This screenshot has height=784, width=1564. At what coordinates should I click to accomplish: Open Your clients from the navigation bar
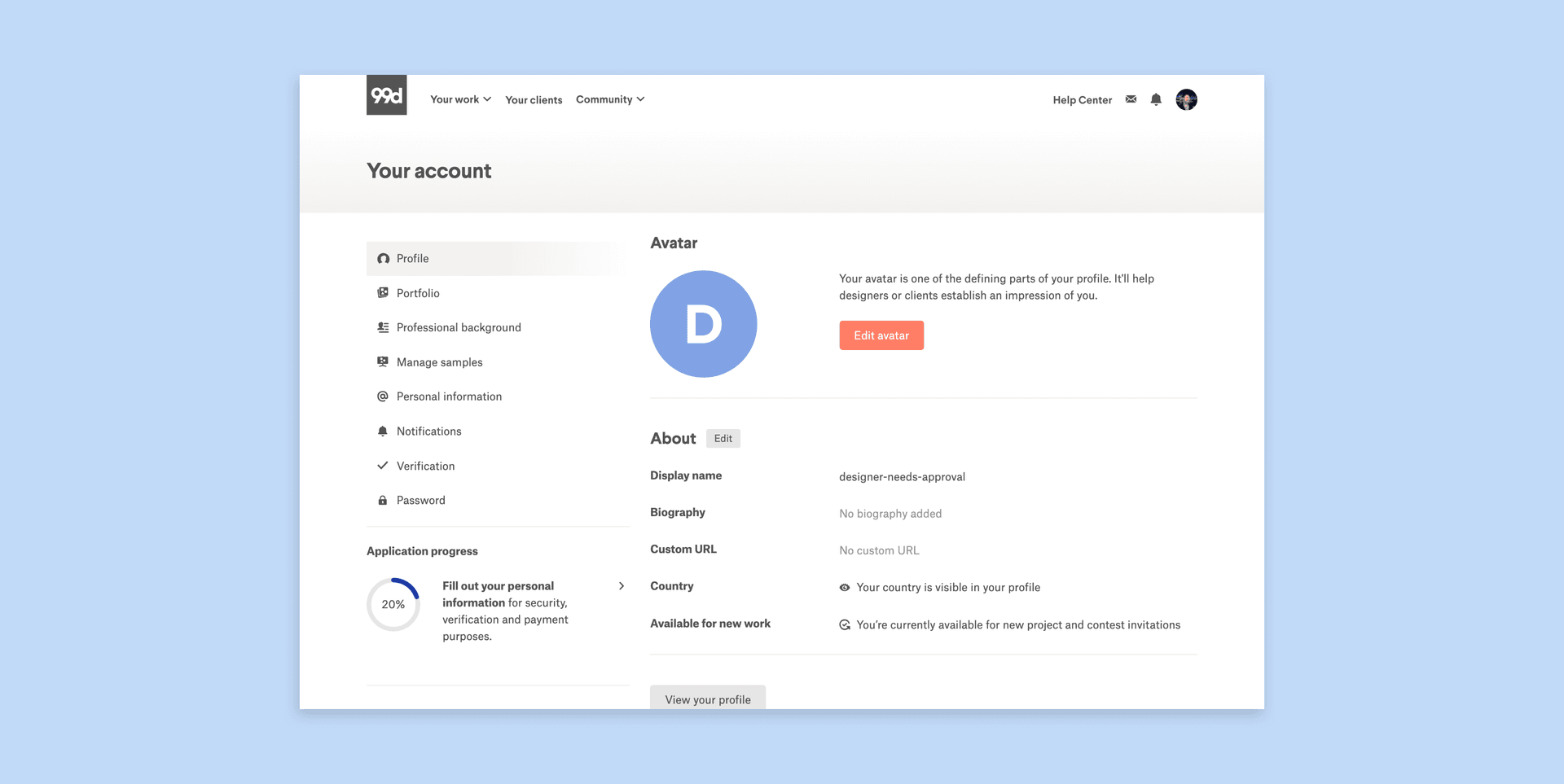tap(534, 99)
